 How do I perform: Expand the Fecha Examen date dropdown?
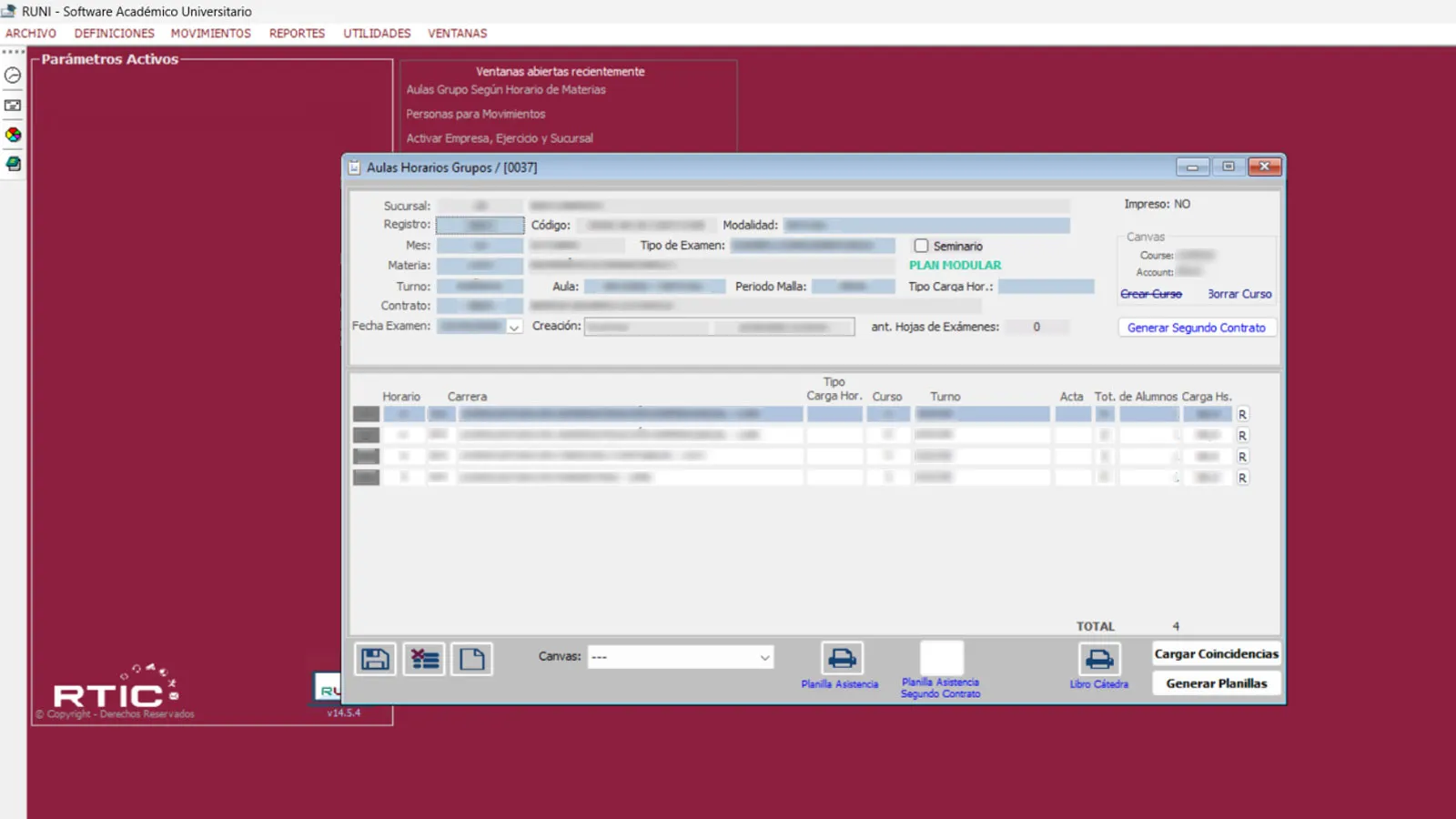point(514,327)
